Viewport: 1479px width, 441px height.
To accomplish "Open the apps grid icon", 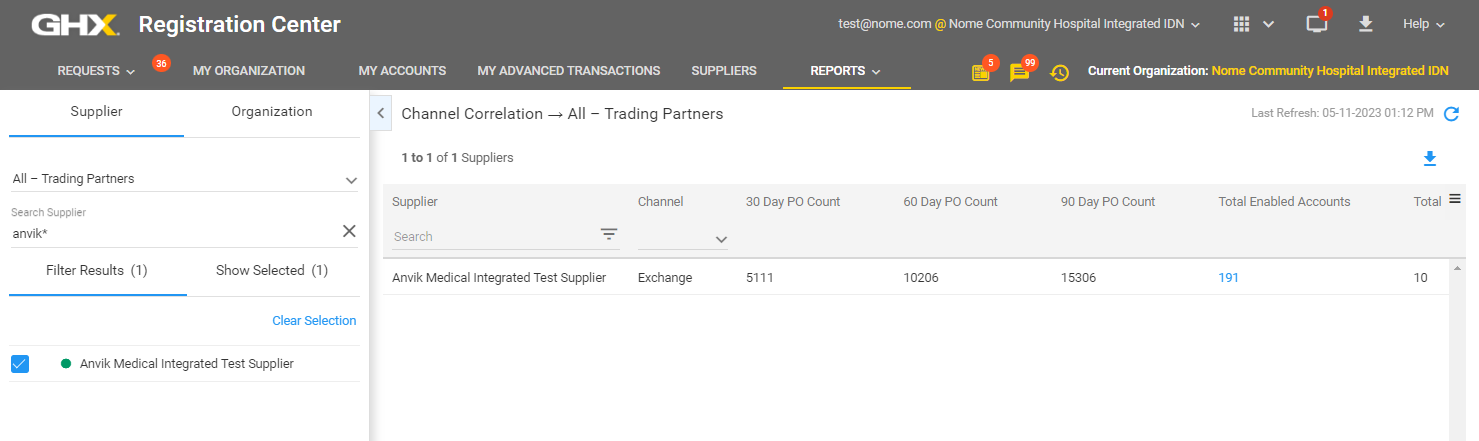I will [1242, 24].
